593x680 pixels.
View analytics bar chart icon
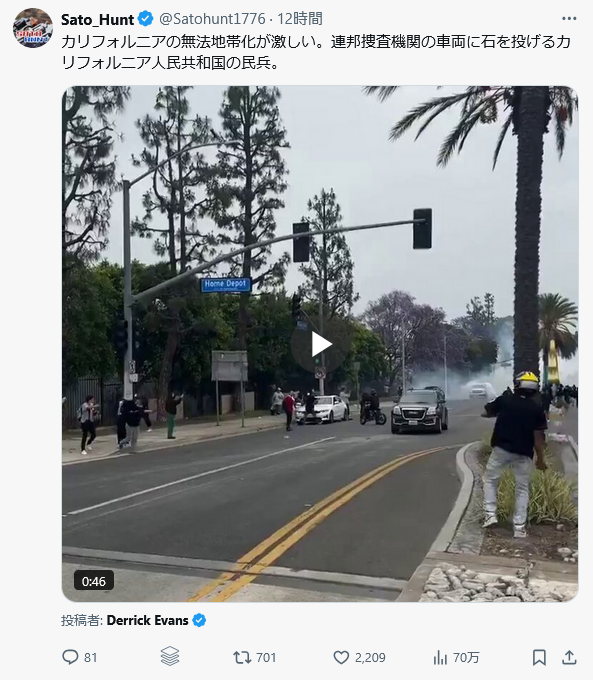coord(440,657)
